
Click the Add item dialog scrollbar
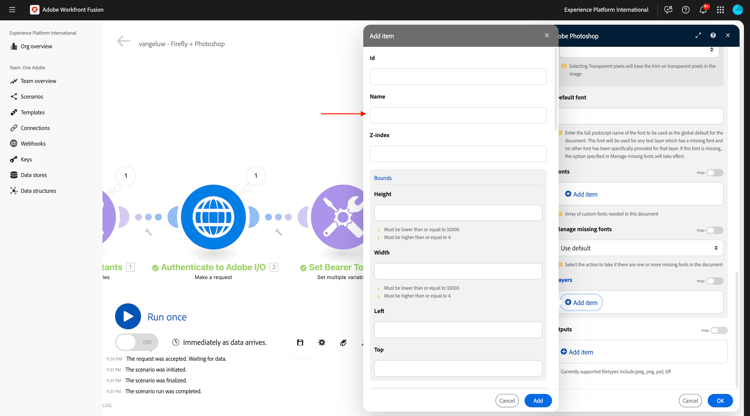click(556, 88)
